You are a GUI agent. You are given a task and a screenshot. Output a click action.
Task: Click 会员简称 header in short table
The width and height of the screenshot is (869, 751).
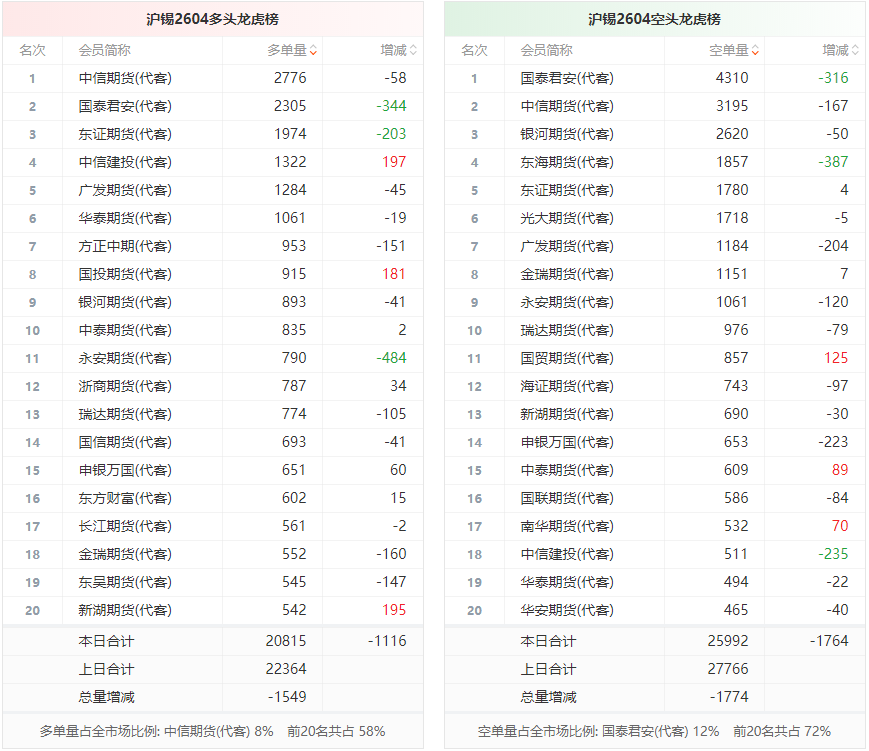click(546, 50)
